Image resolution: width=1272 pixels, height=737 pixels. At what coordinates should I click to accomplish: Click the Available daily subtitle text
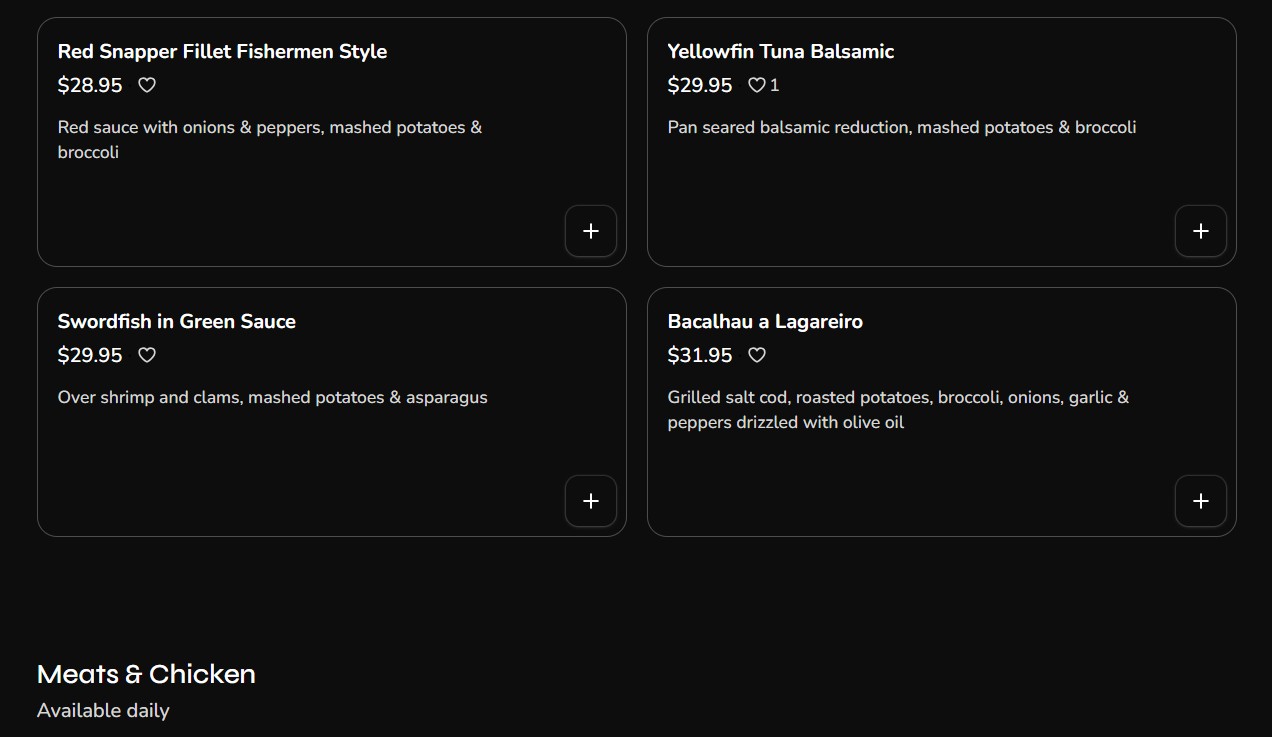[103, 711]
